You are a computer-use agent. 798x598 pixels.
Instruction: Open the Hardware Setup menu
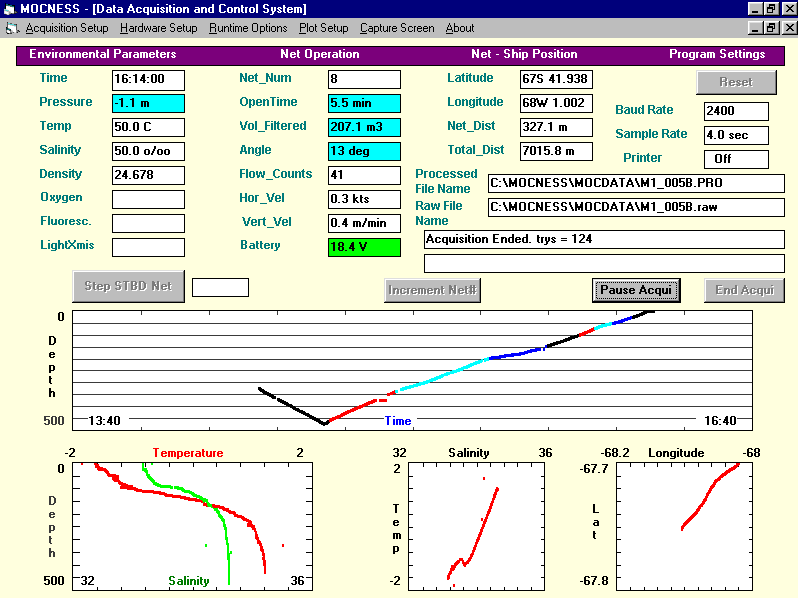[x=158, y=28]
